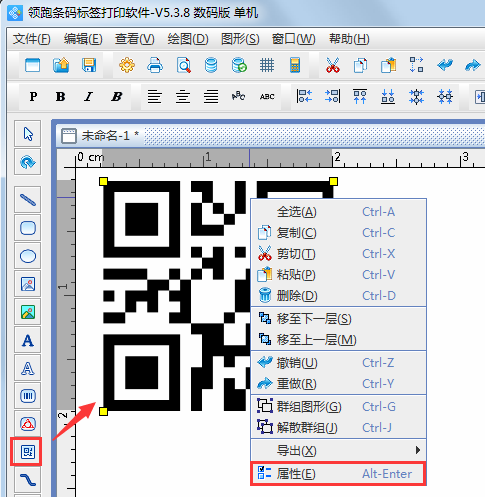
Task: Open print preview magnifier icon
Action: click(184, 65)
